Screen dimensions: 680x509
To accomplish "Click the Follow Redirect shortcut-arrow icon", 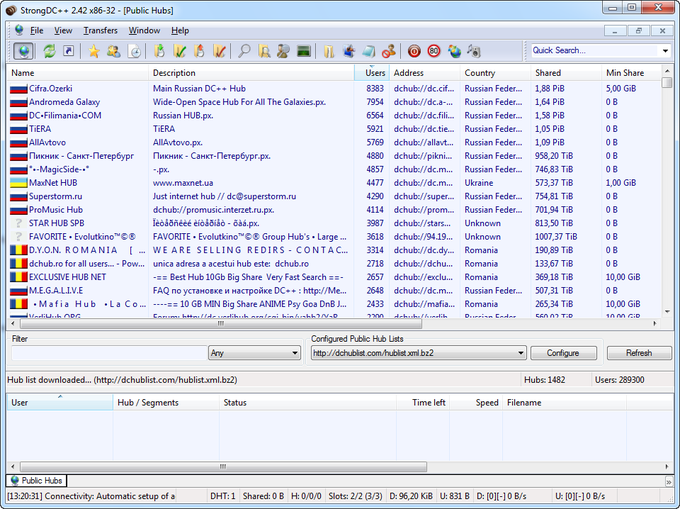I will [69, 51].
